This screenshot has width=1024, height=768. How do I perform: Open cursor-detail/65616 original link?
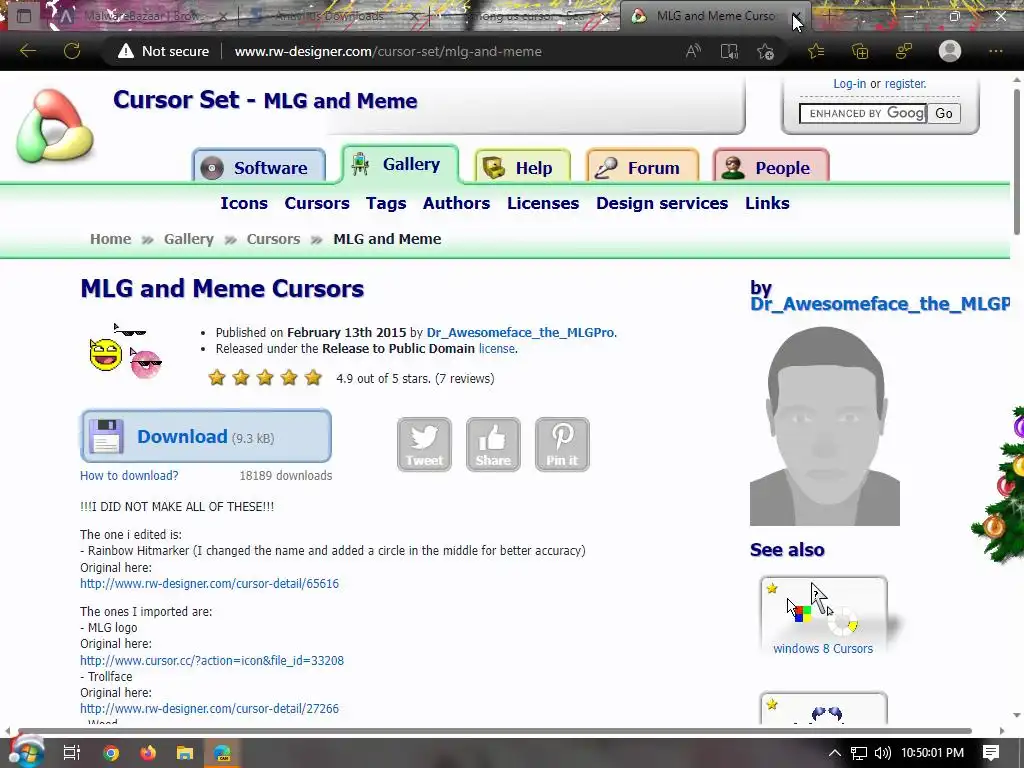(x=209, y=583)
